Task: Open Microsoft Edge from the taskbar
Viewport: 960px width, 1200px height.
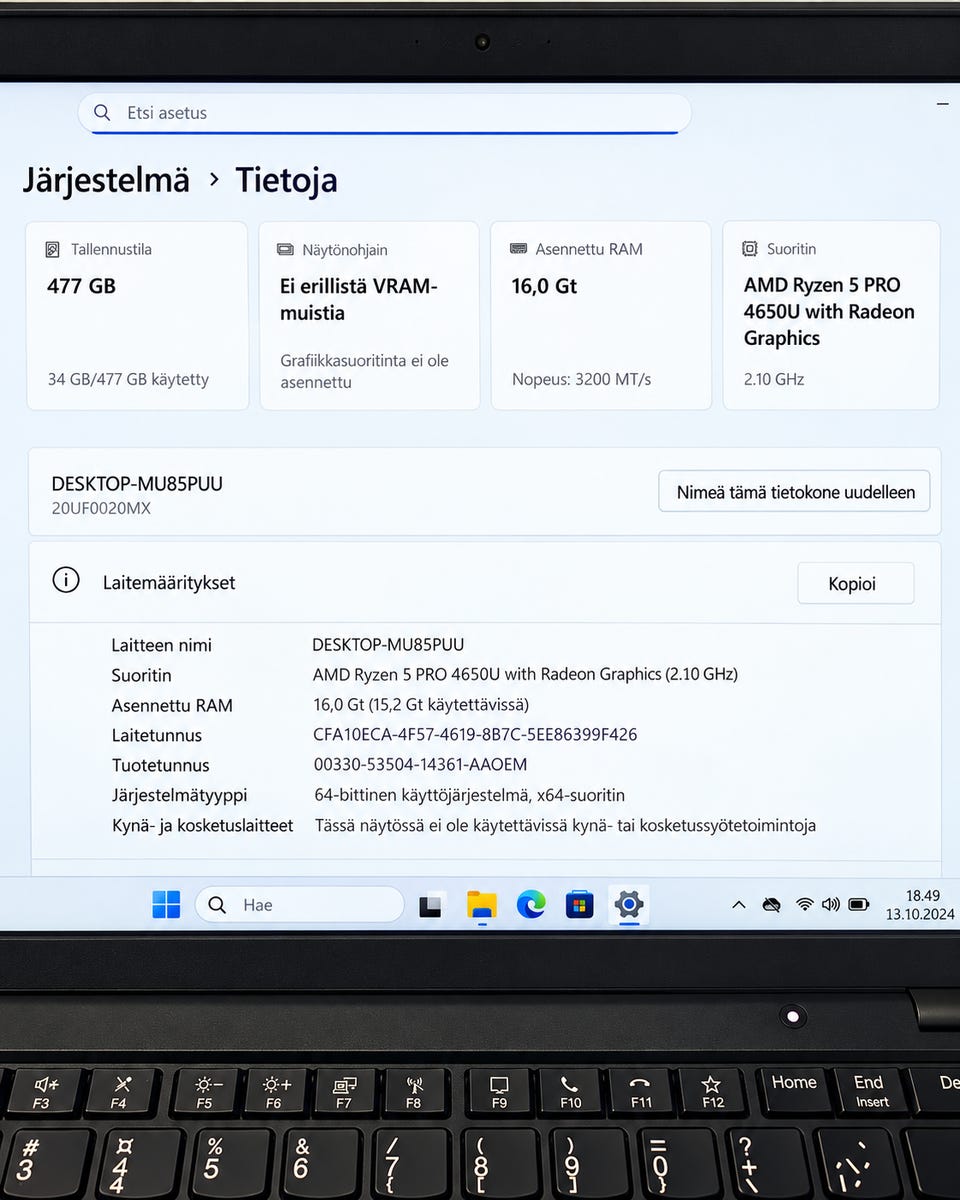Action: click(531, 905)
